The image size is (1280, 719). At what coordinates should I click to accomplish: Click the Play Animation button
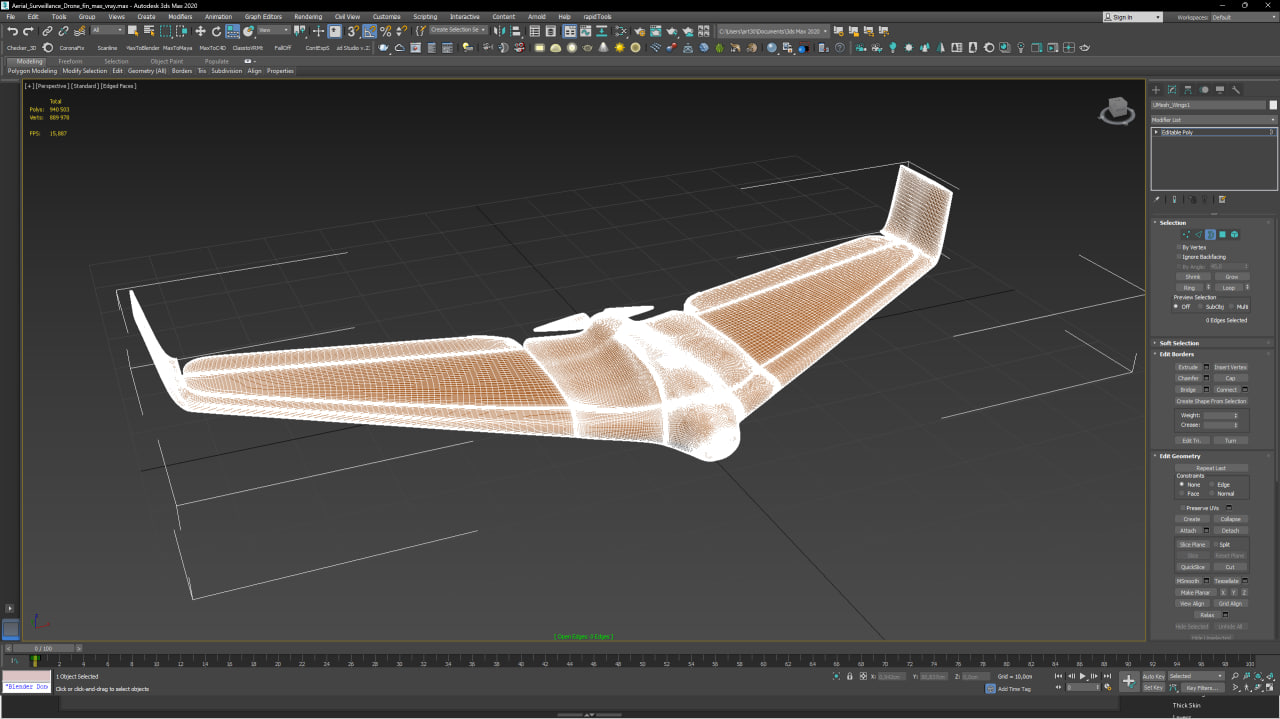click(1082, 677)
